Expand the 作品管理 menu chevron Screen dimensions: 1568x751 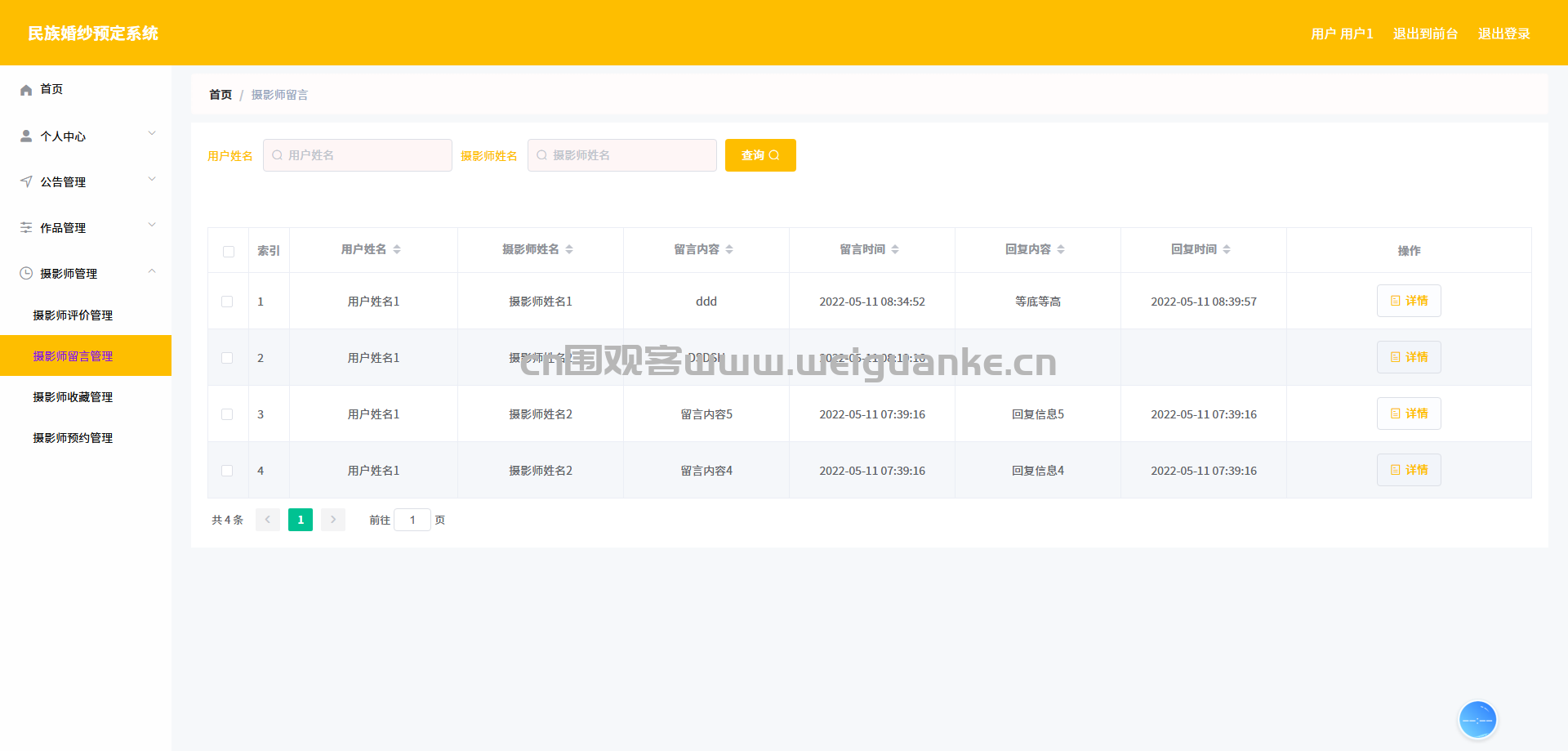(x=152, y=225)
